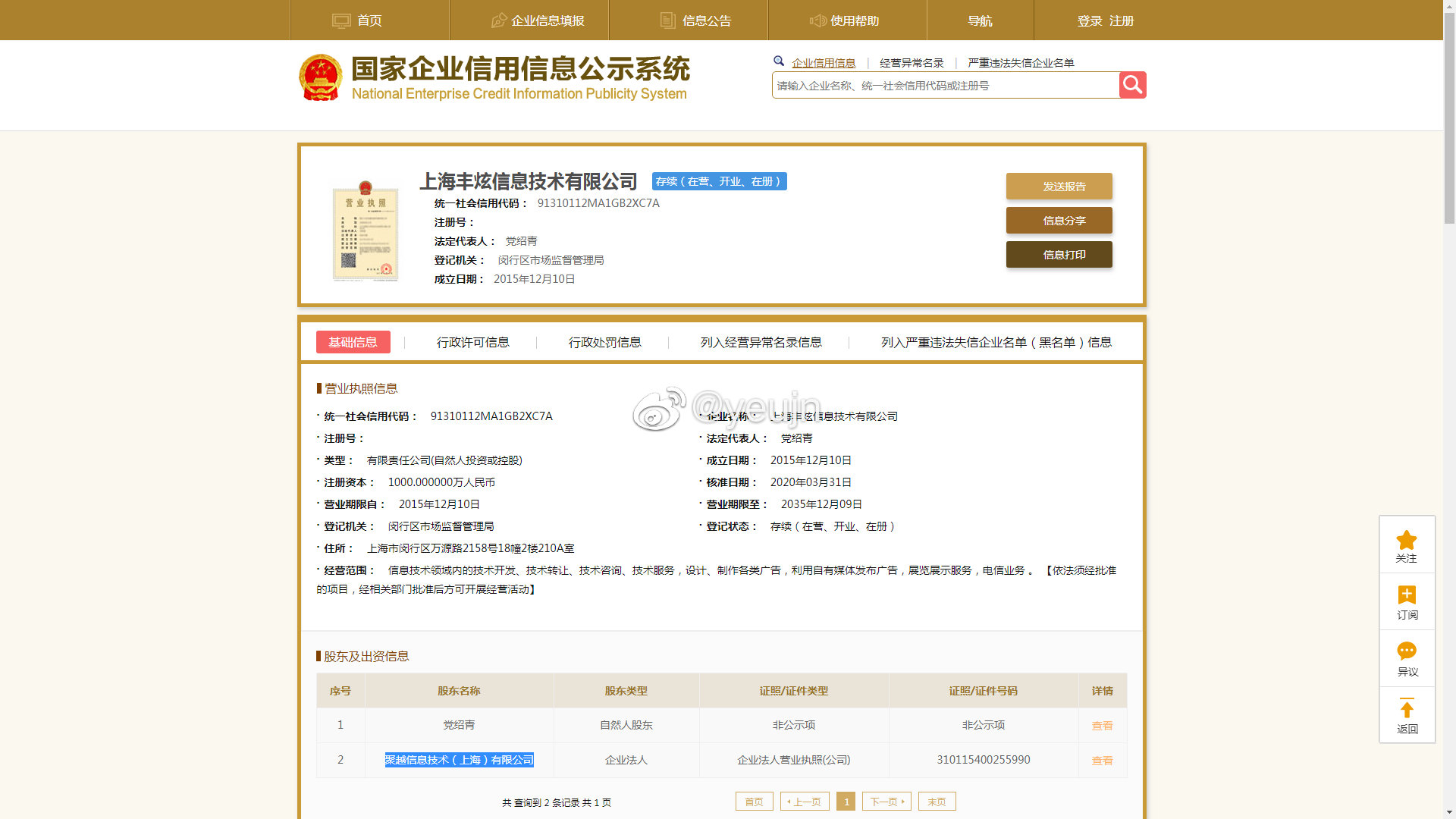Click the scrollbar down arrow
This screenshot has height=819, width=1456.
(x=1449, y=812)
